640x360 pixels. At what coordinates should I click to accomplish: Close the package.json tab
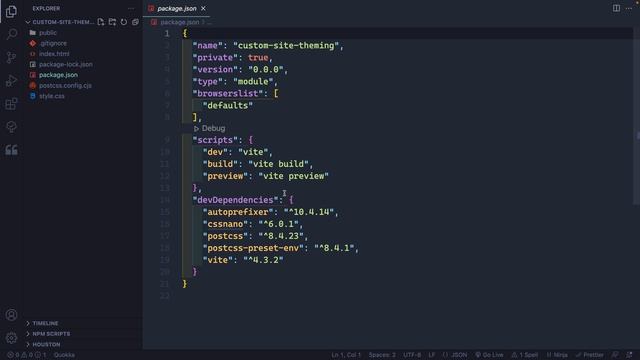pos(203,8)
